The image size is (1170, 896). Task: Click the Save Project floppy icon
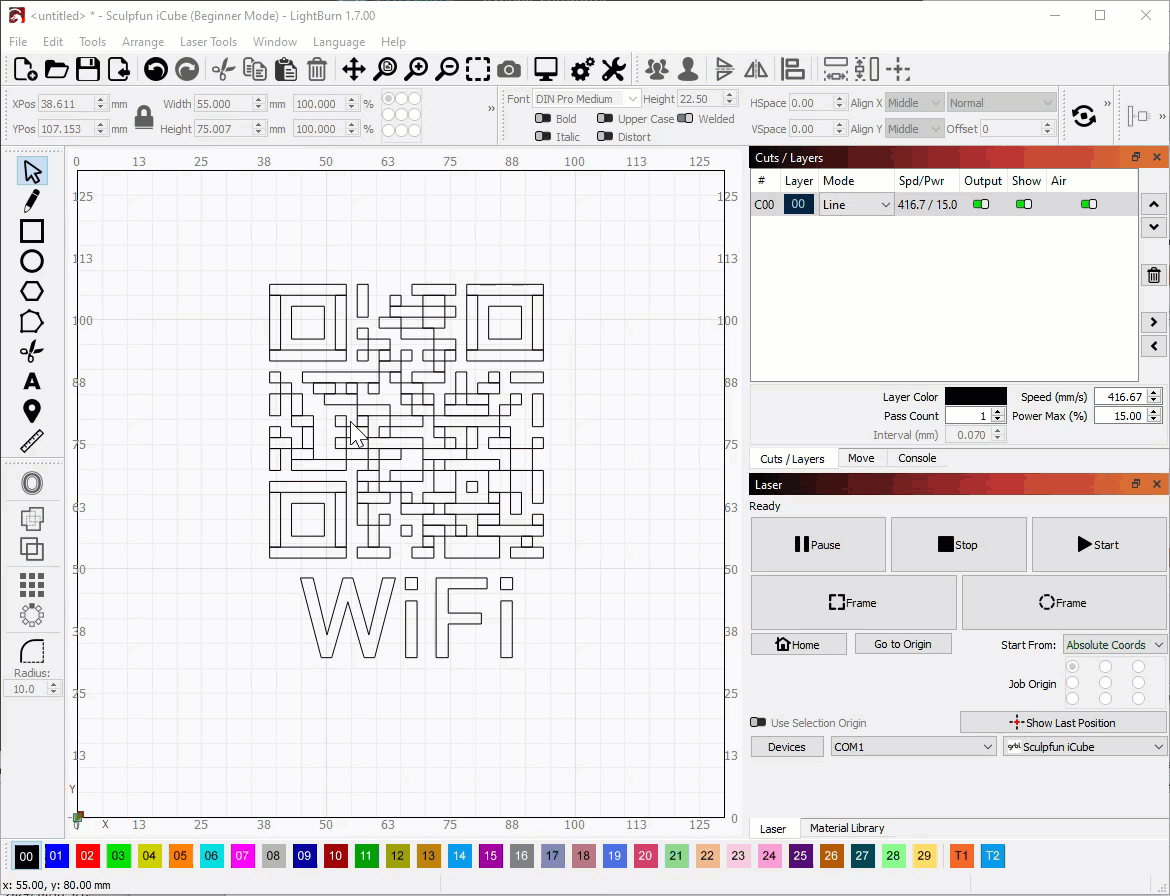[88, 69]
